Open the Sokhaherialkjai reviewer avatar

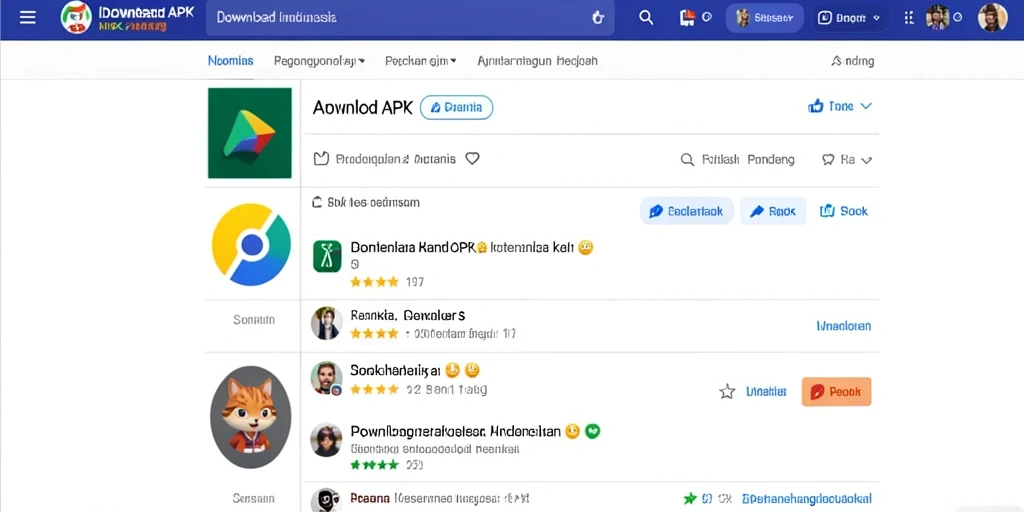tap(327, 378)
